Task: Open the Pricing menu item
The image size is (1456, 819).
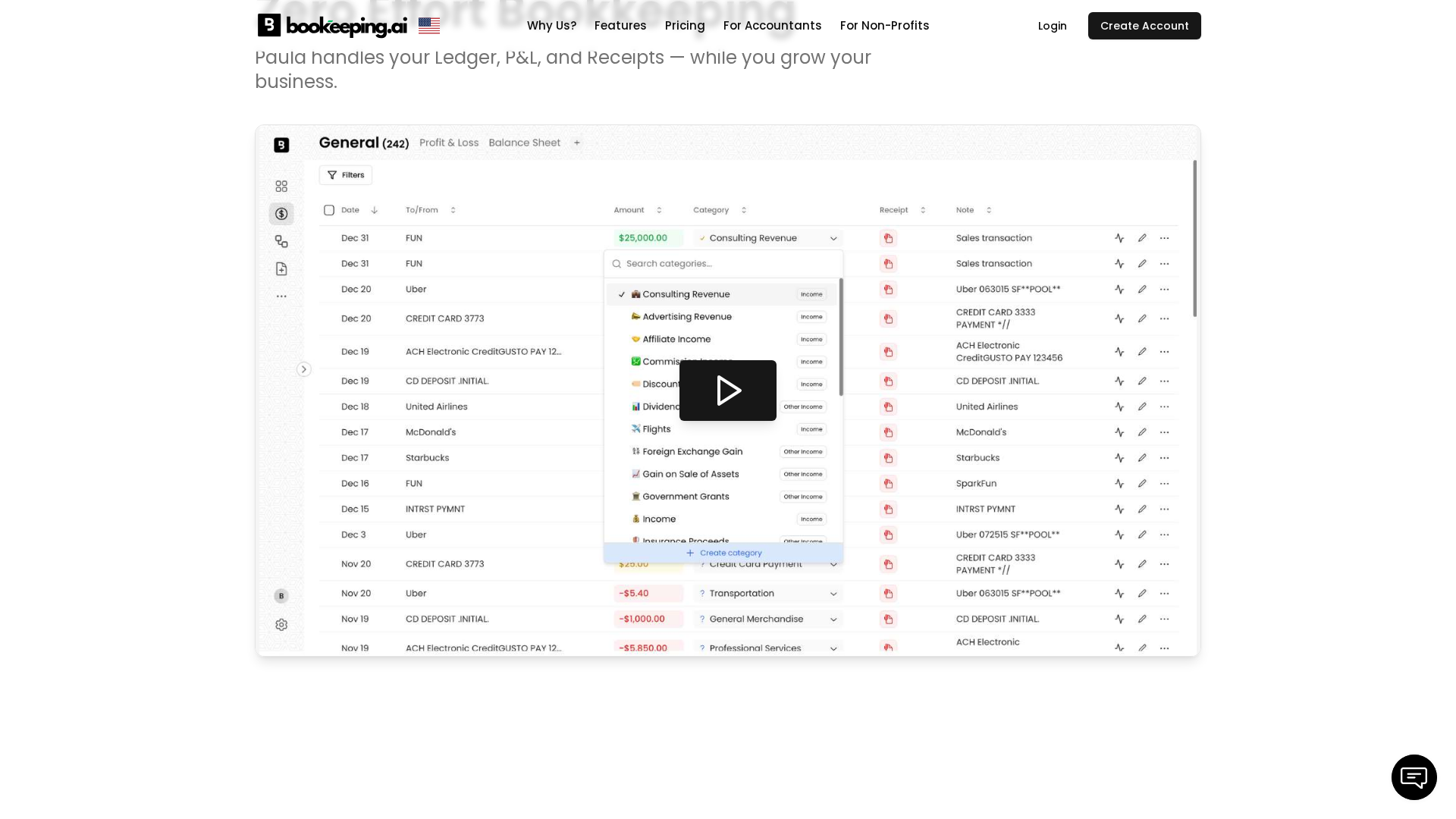Action: [685, 26]
